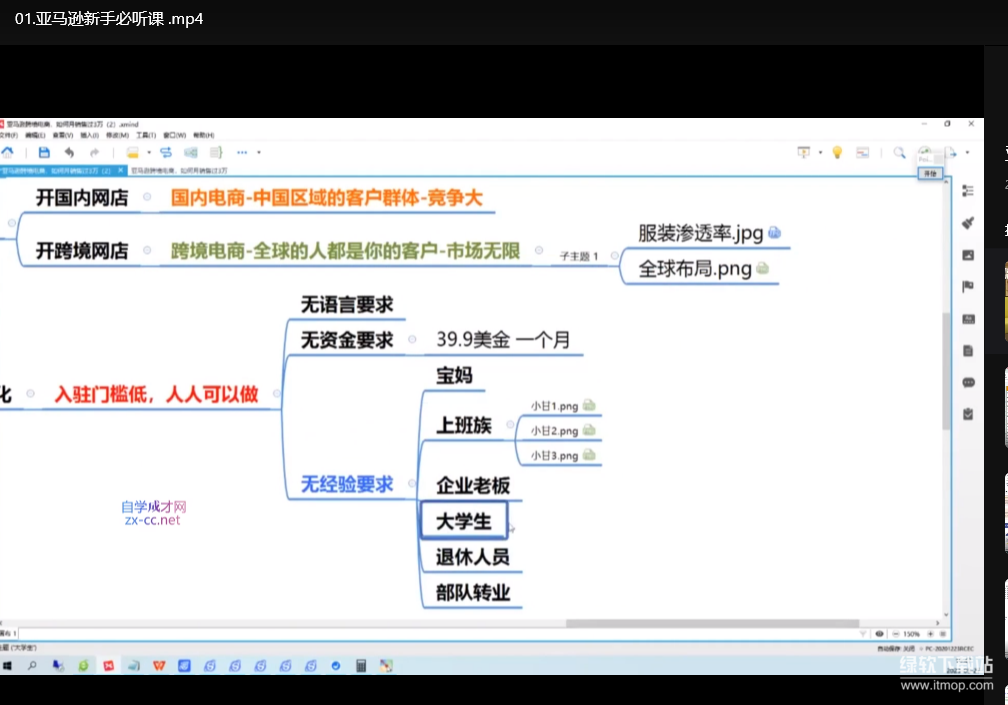This screenshot has width=1008, height=705.
Task: Open the Outline panel from right sidebar
Action: coord(967,191)
